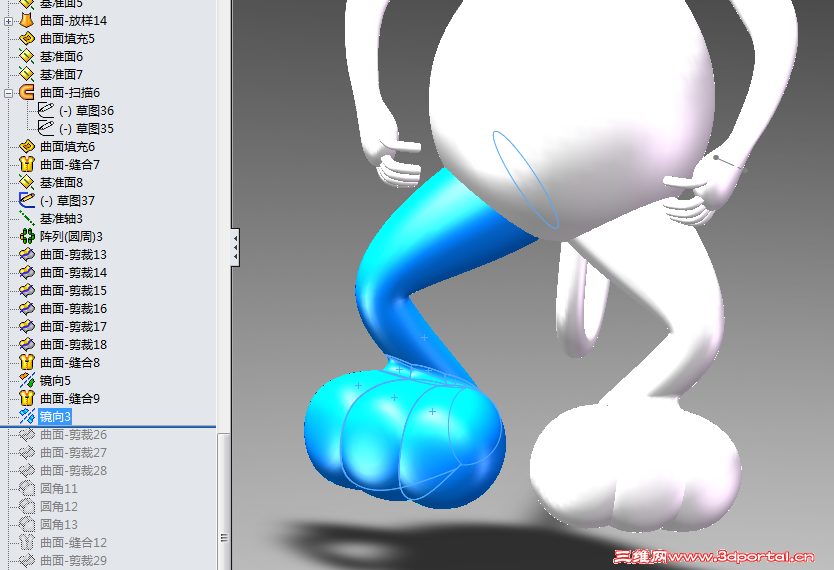The height and width of the screenshot is (570, 834).
Task: Click the 曲面-缝合7 knit icon
Action: coord(27,164)
